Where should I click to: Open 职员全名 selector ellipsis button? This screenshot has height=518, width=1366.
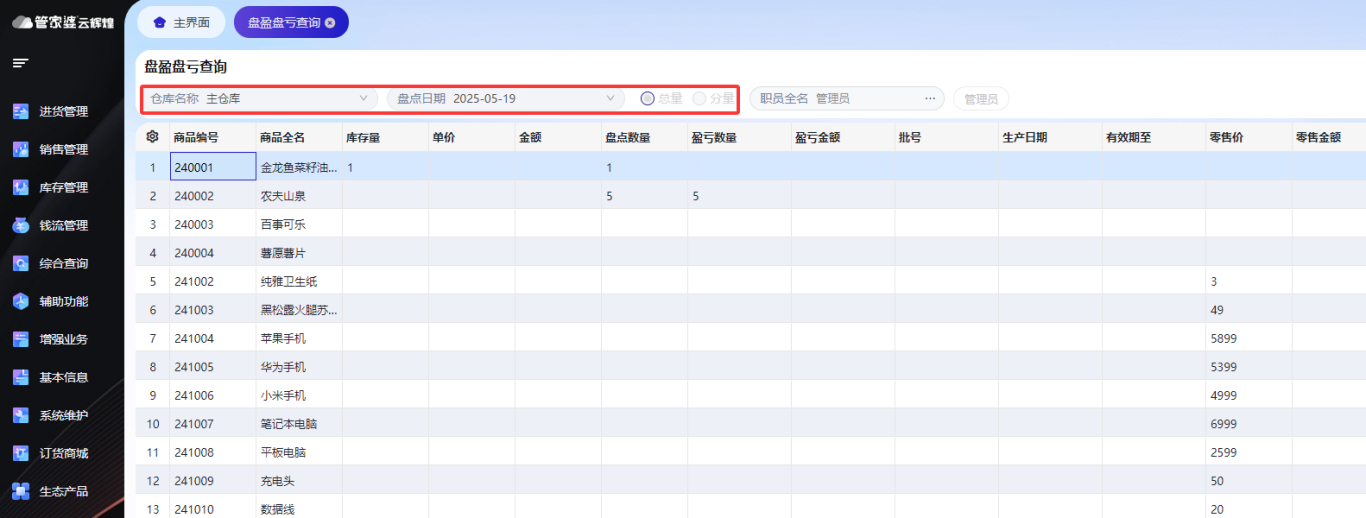click(x=930, y=99)
